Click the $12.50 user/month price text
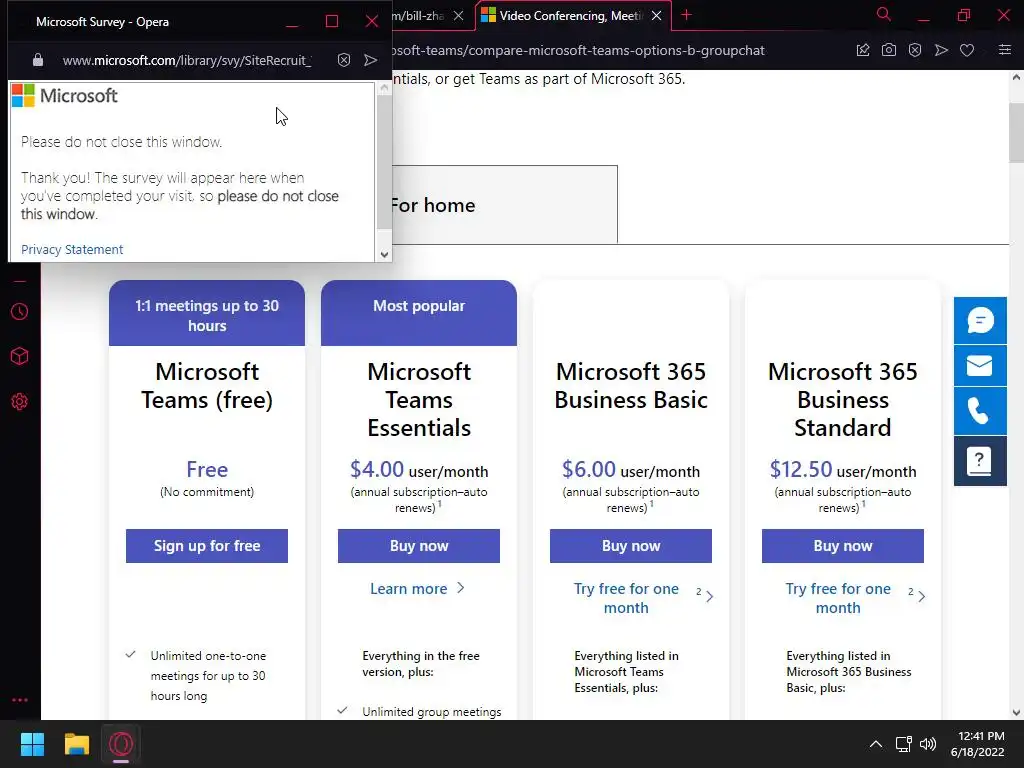1024x768 pixels. [x=842, y=470]
